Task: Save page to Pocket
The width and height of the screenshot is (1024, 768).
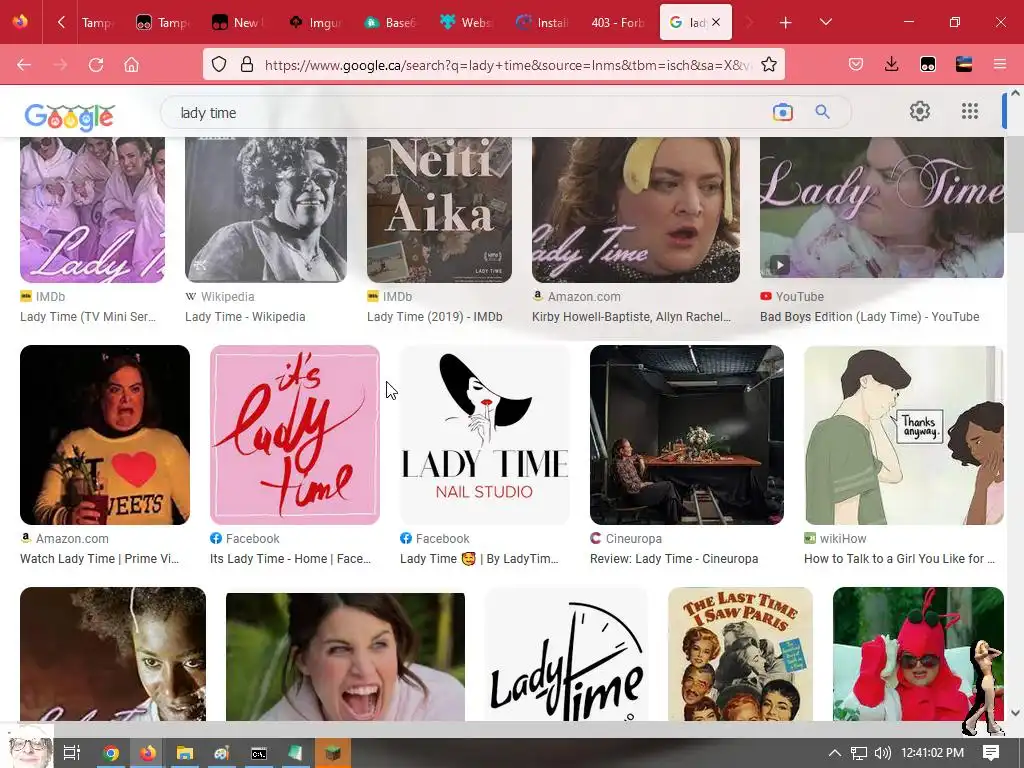Action: point(856,64)
